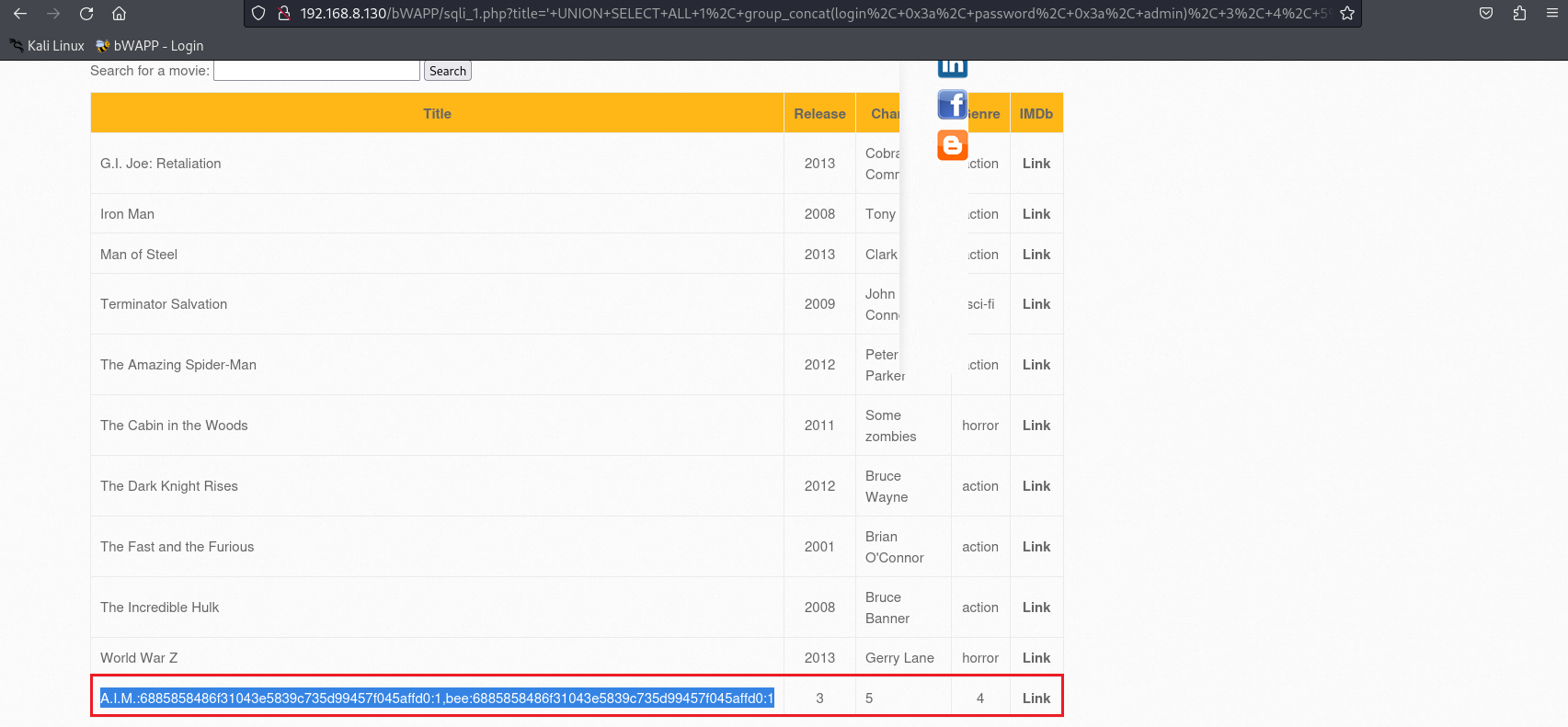Screen dimensions: 1568x727
Task: Open the extensions puzzle icon
Action: [1519, 14]
